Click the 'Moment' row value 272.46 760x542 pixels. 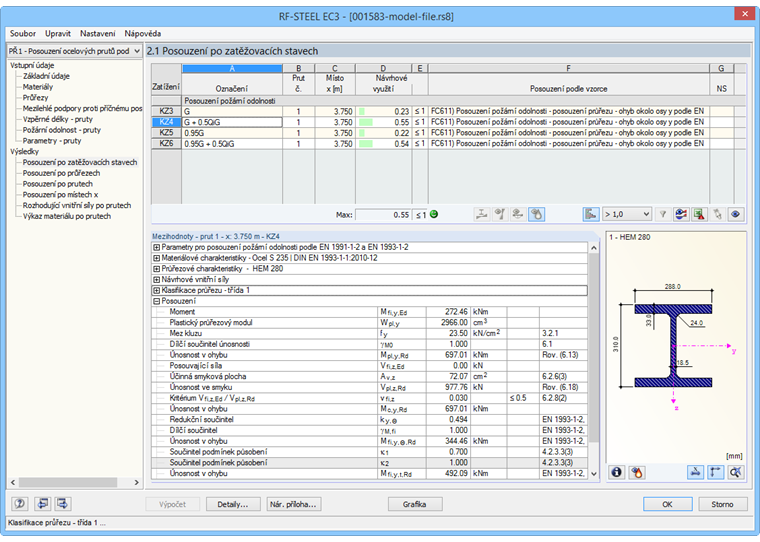[x=448, y=312]
